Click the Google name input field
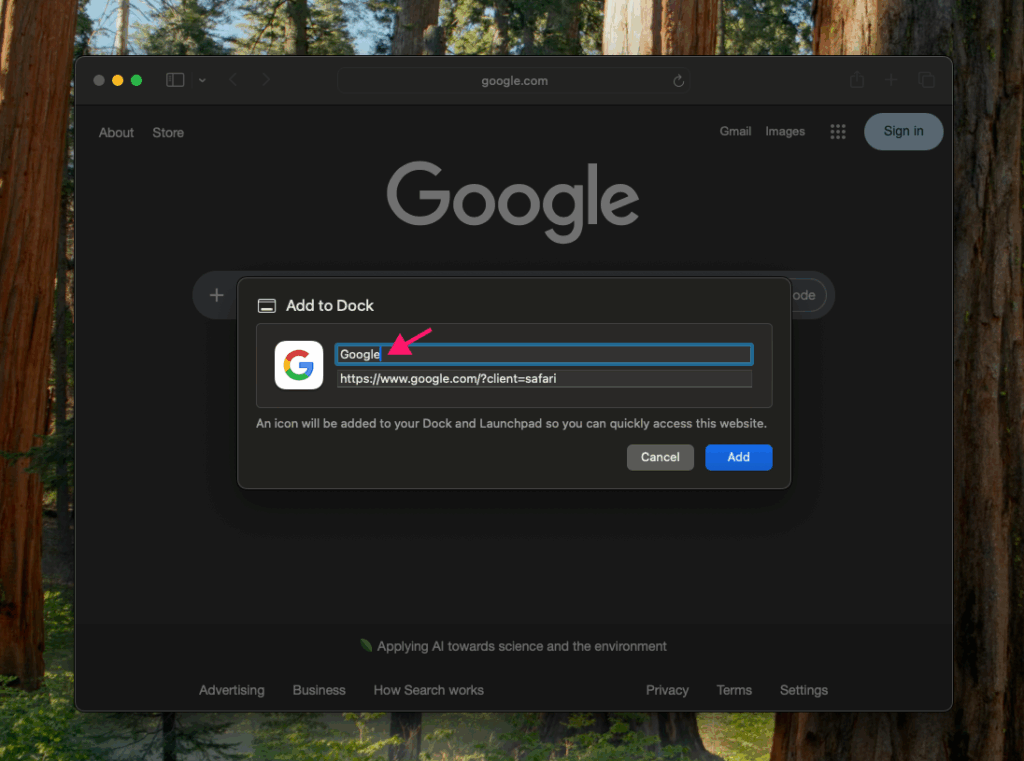Image resolution: width=1024 pixels, height=761 pixels. pos(544,354)
